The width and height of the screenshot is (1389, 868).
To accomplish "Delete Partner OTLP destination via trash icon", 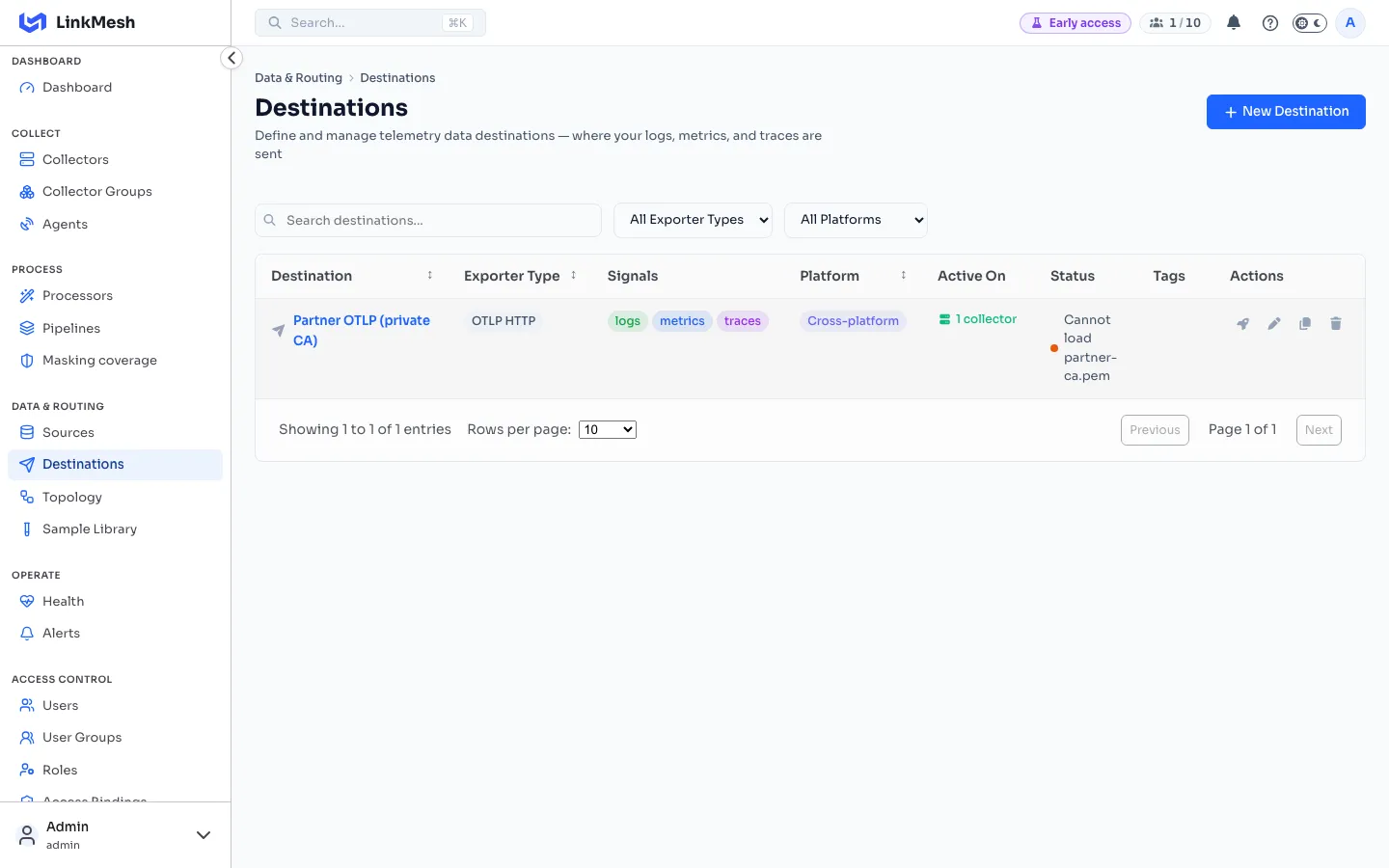I will point(1336,324).
